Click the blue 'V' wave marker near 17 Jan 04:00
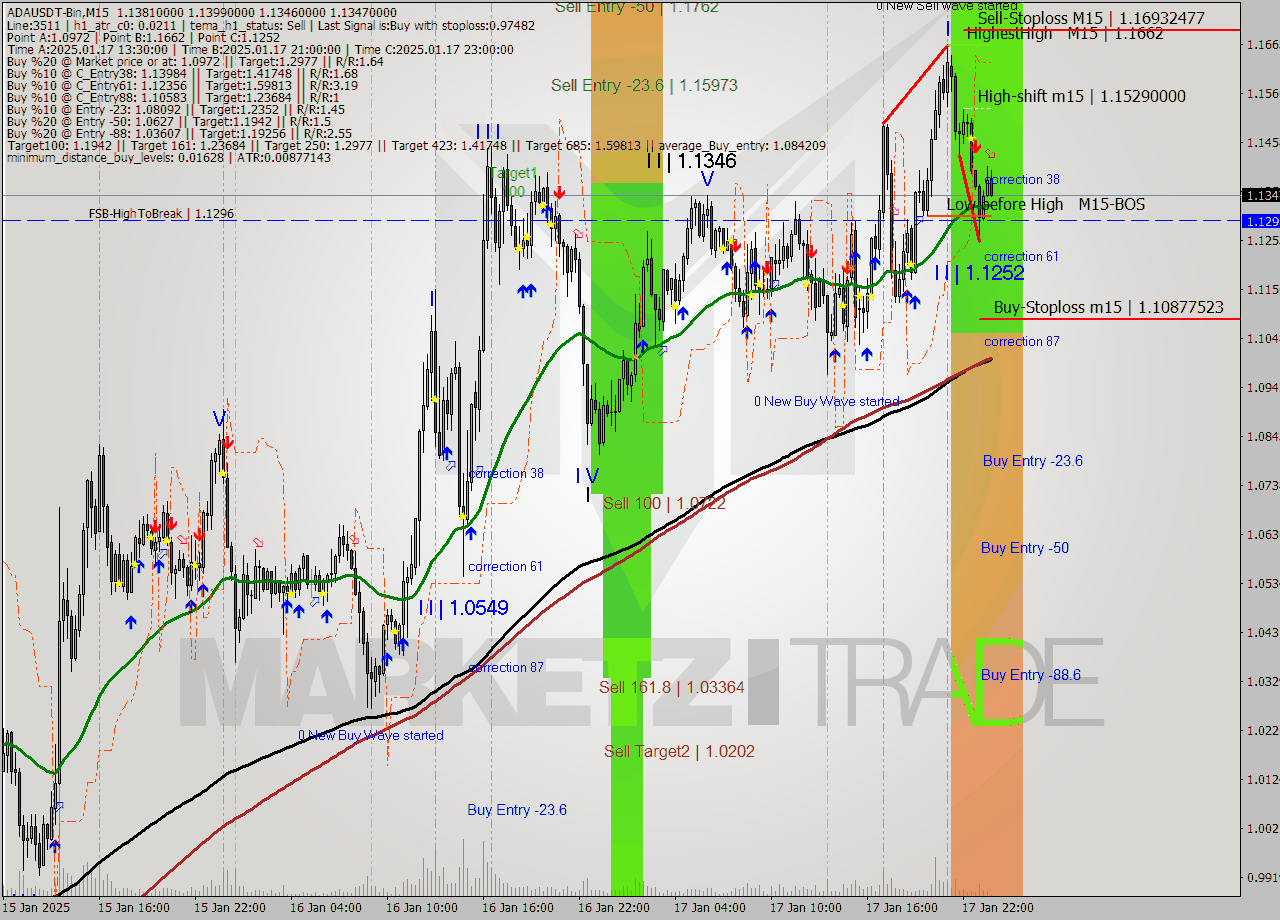The height and width of the screenshot is (920, 1280). tap(707, 179)
